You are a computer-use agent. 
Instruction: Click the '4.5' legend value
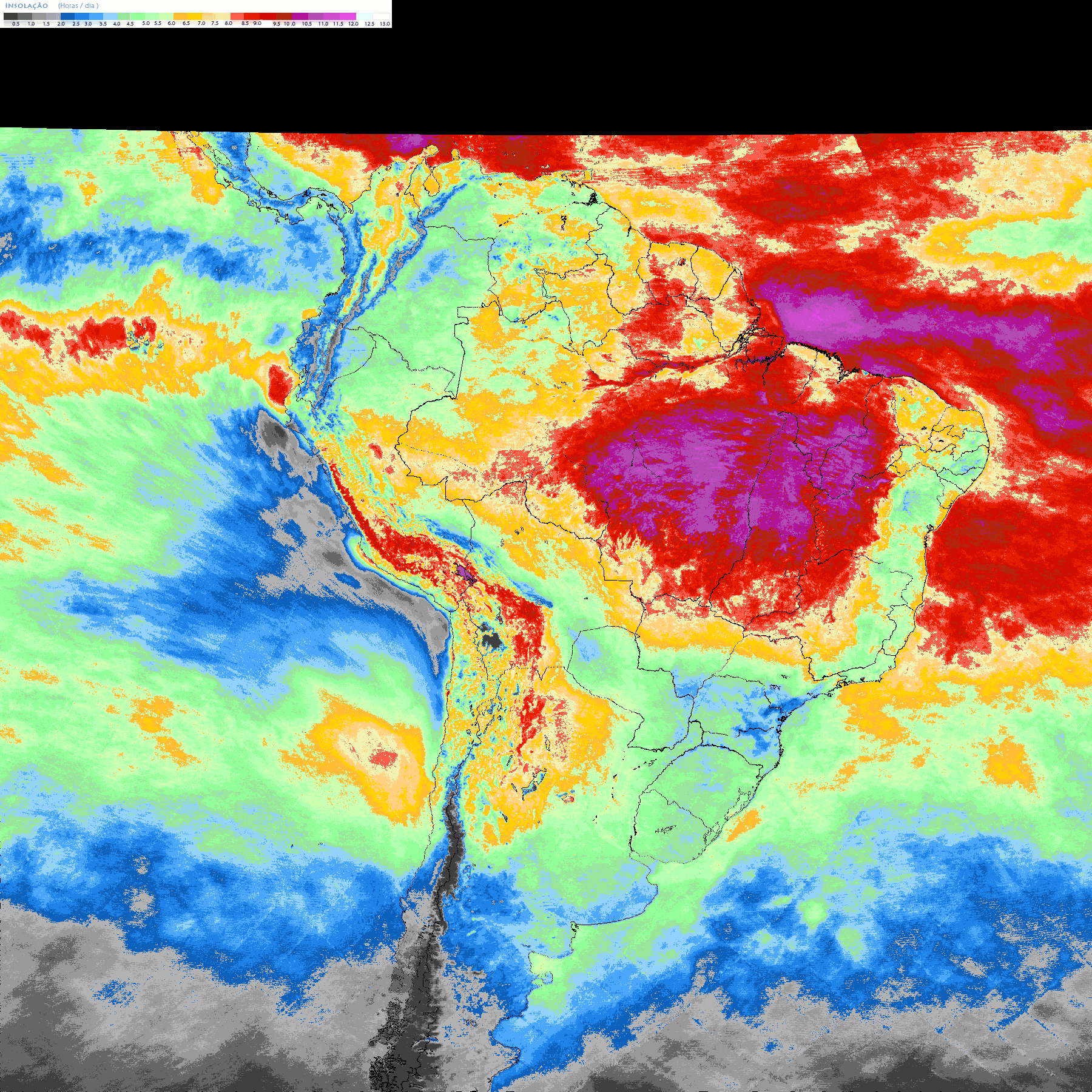point(130,24)
